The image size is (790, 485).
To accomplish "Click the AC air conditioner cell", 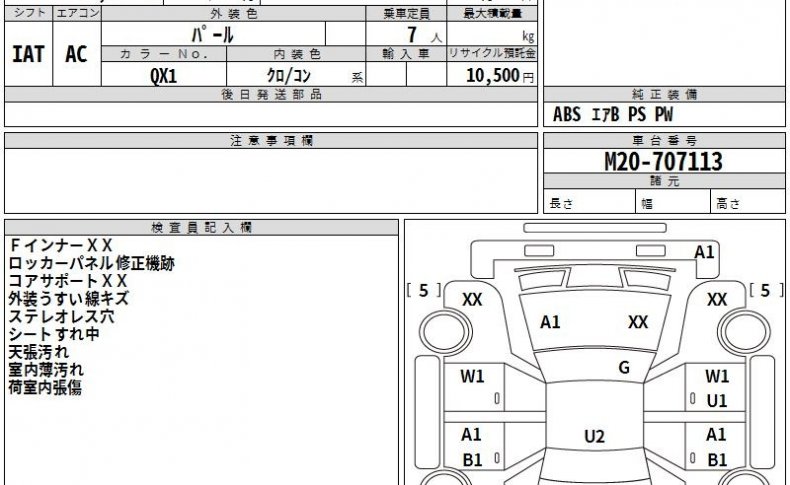I will pyautogui.click(x=76, y=54).
